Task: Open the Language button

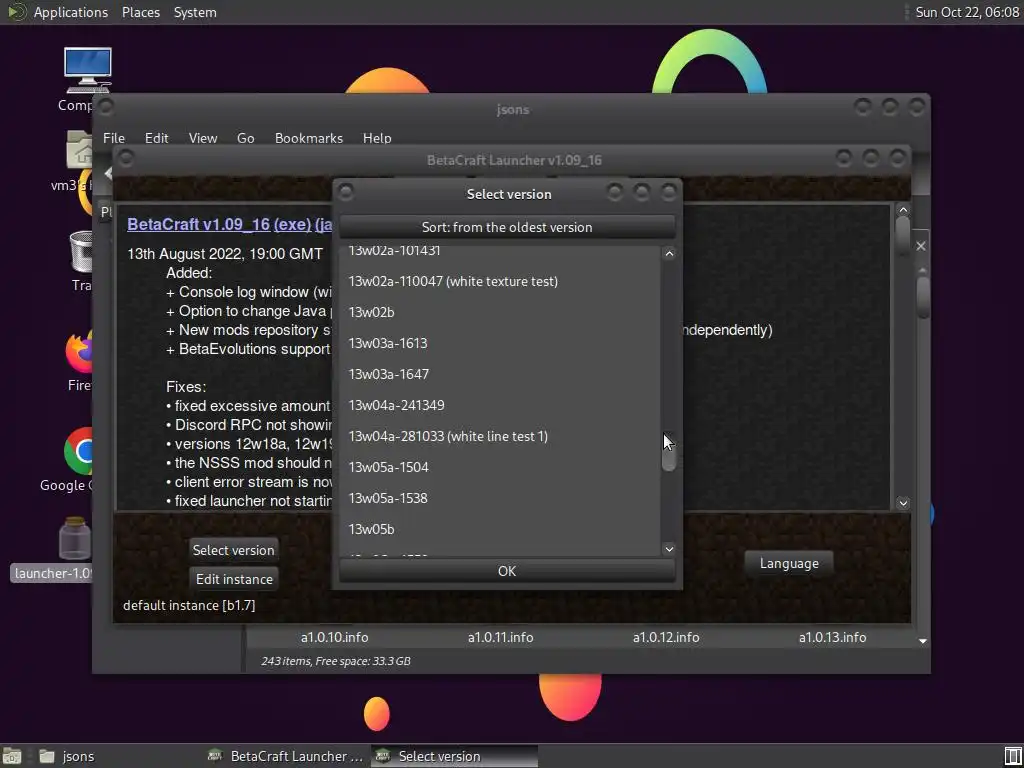Action: [789, 563]
